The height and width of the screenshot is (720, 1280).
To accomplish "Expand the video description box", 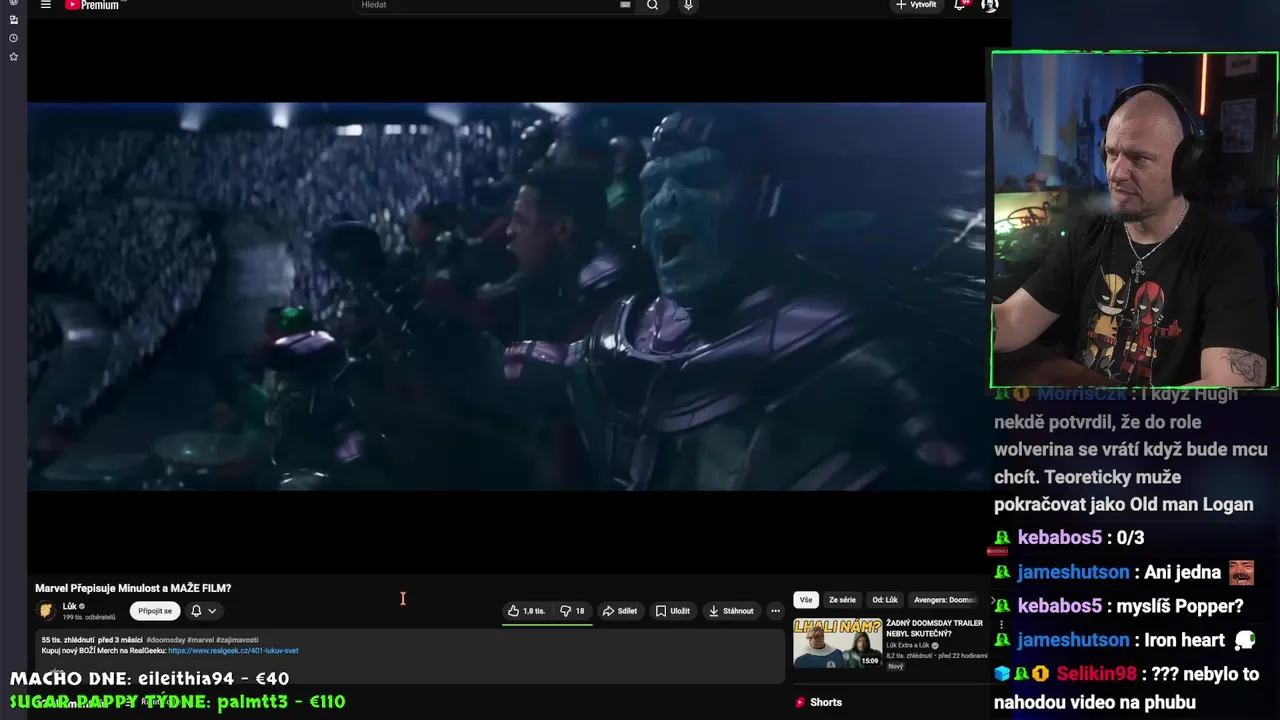I will pyautogui.click(x=410, y=656).
